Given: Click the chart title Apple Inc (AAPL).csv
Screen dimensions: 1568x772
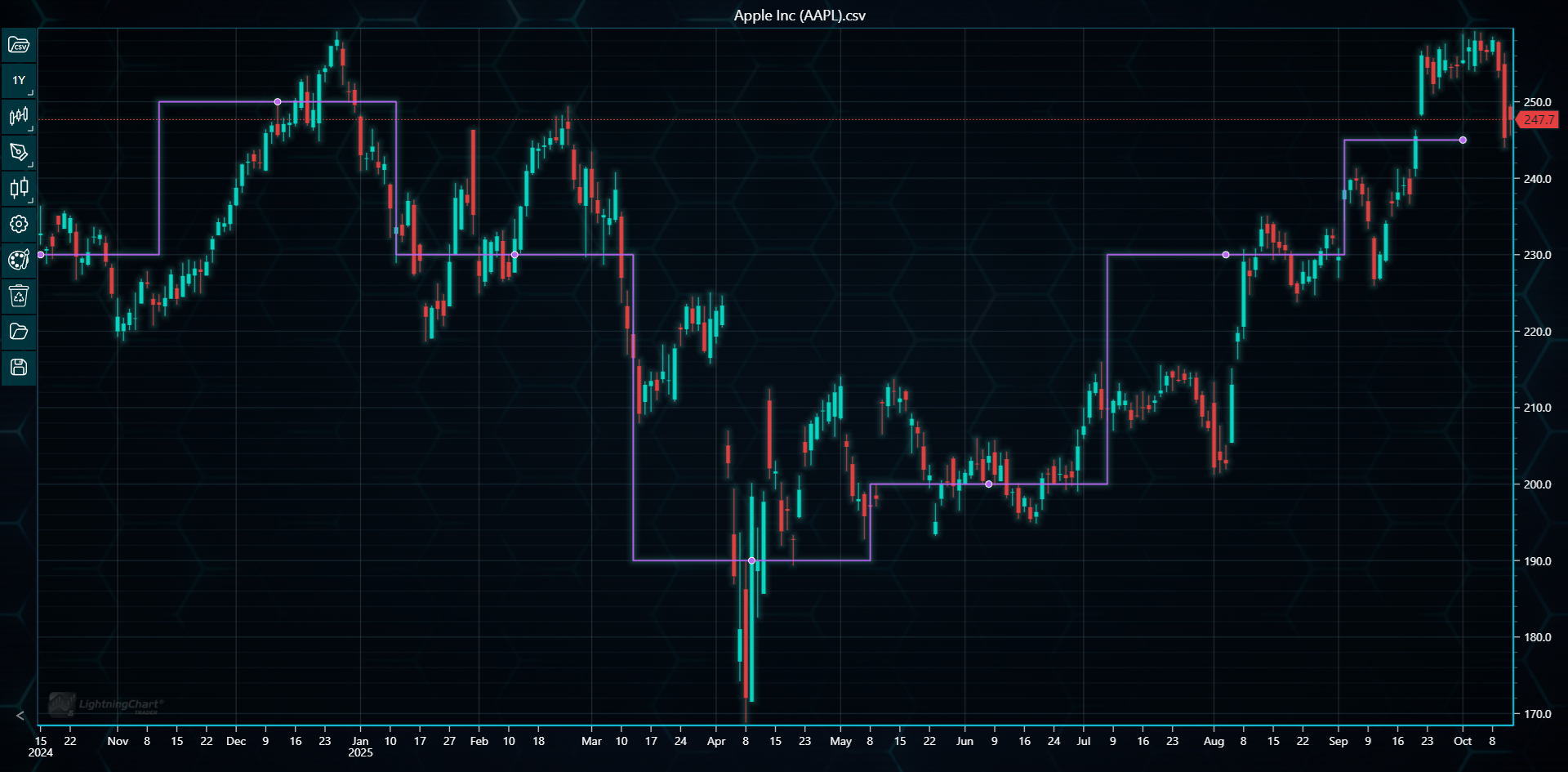Looking at the screenshot, I should 800,16.
